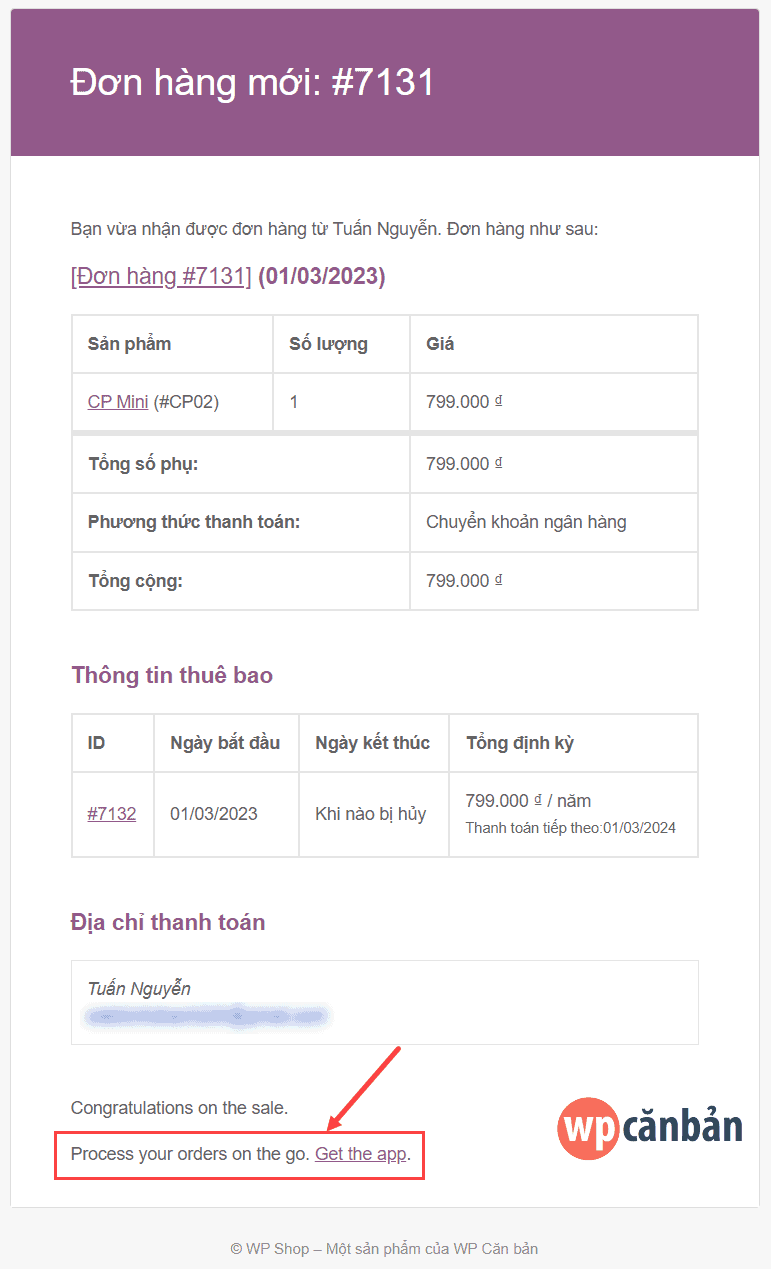This screenshot has height=1269, width=771.
Task: Open subscription #7132 link
Action: tap(112, 814)
